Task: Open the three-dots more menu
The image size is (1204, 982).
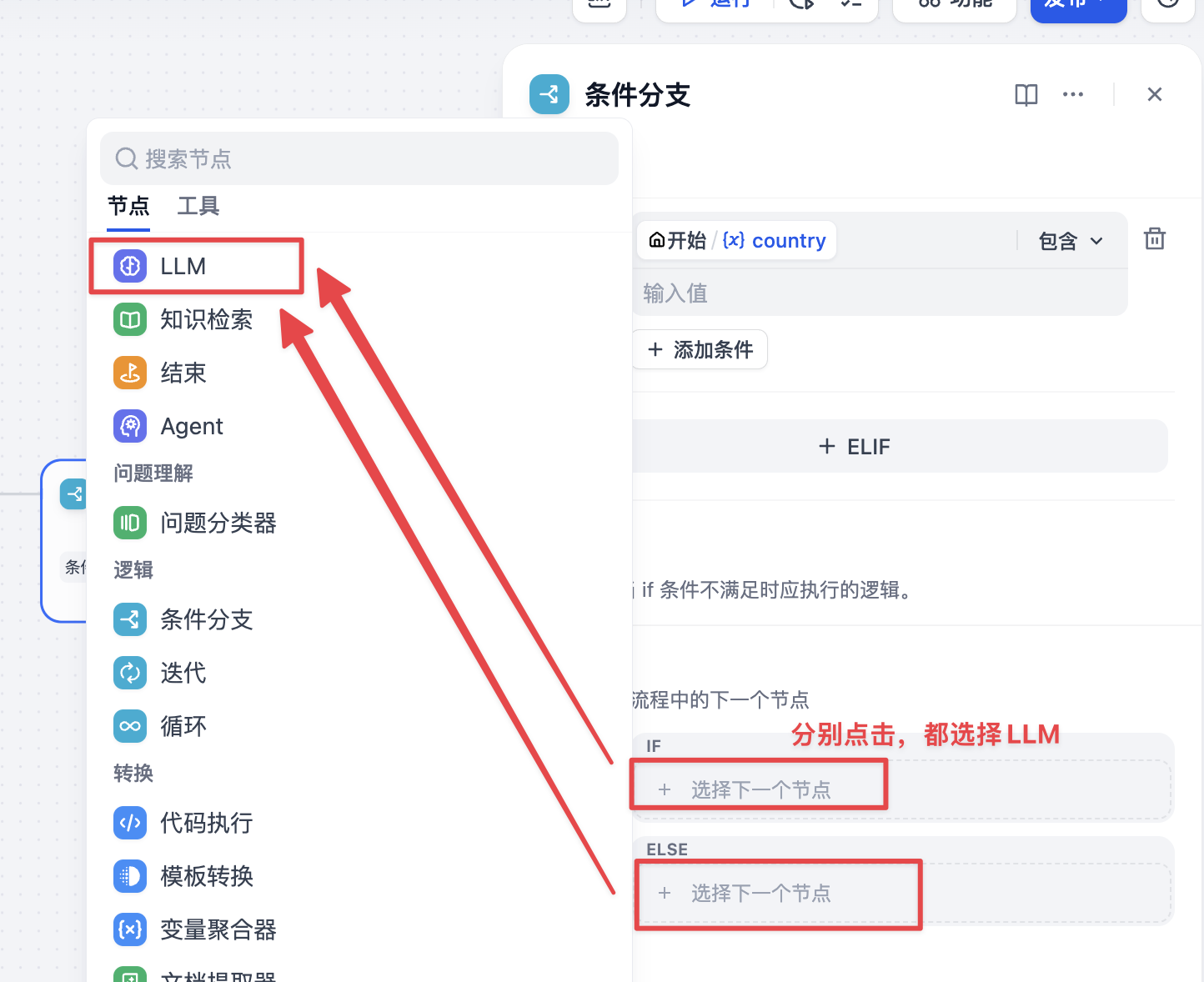Action: [1073, 94]
